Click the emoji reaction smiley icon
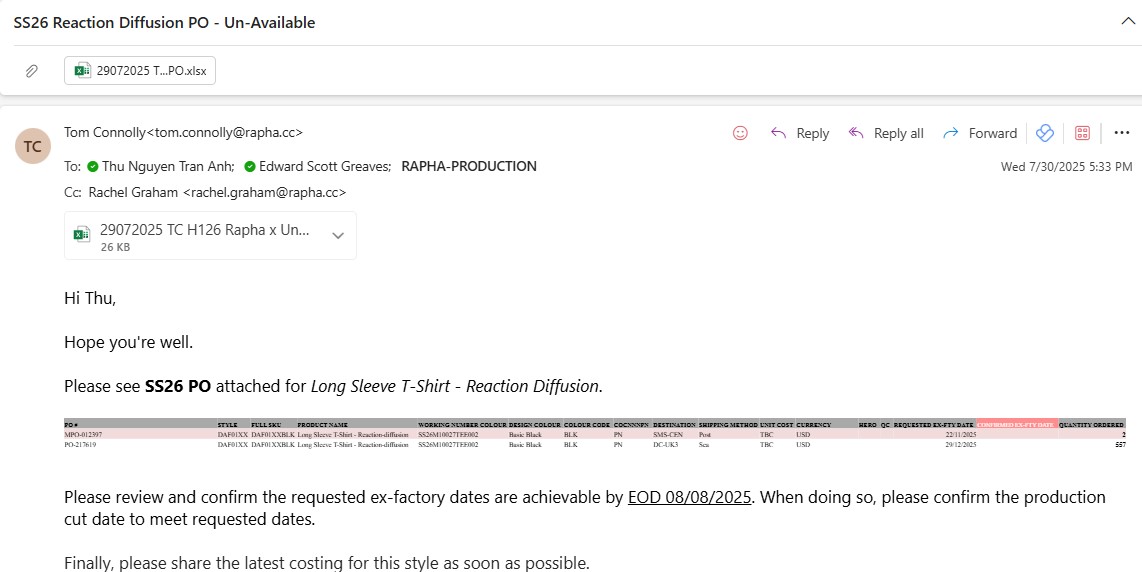The image size is (1142, 572). click(740, 133)
